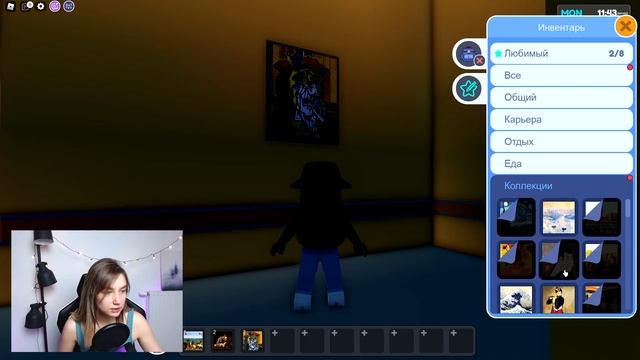The height and width of the screenshot is (360, 640).
Task: Select the pastel landscape painting thumbnail
Action: [559, 217]
